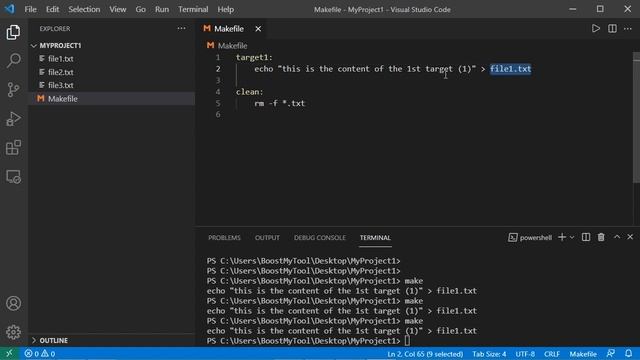The width and height of the screenshot is (640, 360).
Task: Open remote window from status bar
Action: [x=9, y=353]
